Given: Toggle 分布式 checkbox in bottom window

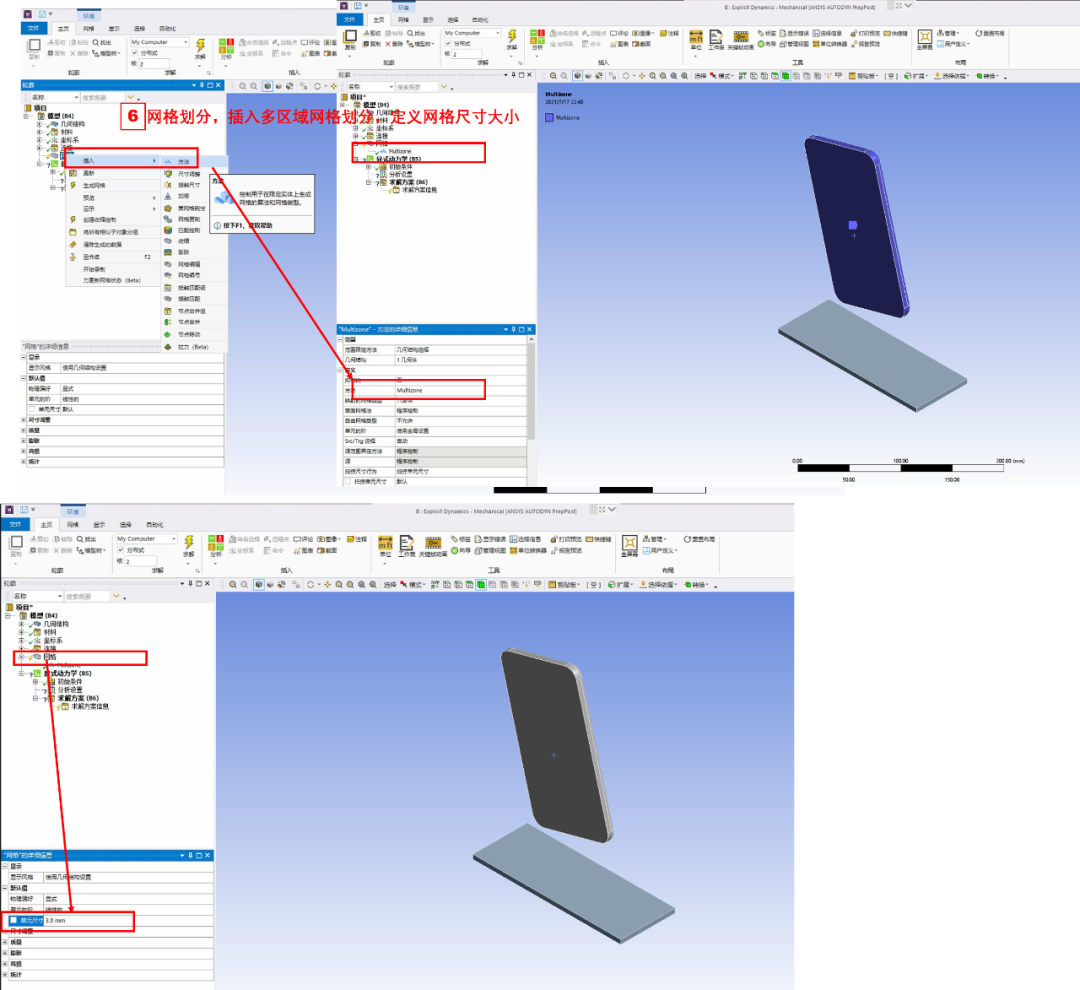Looking at the screenshot, I should 121,550.
